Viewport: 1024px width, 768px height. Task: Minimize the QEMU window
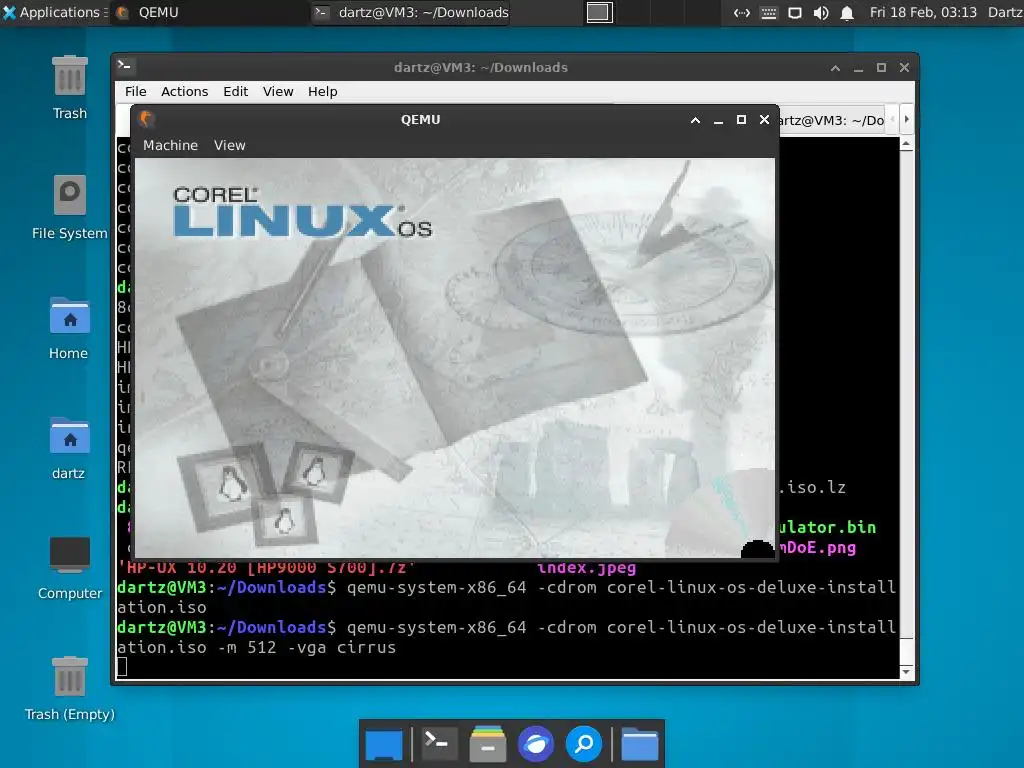click(x=718, y=120)
